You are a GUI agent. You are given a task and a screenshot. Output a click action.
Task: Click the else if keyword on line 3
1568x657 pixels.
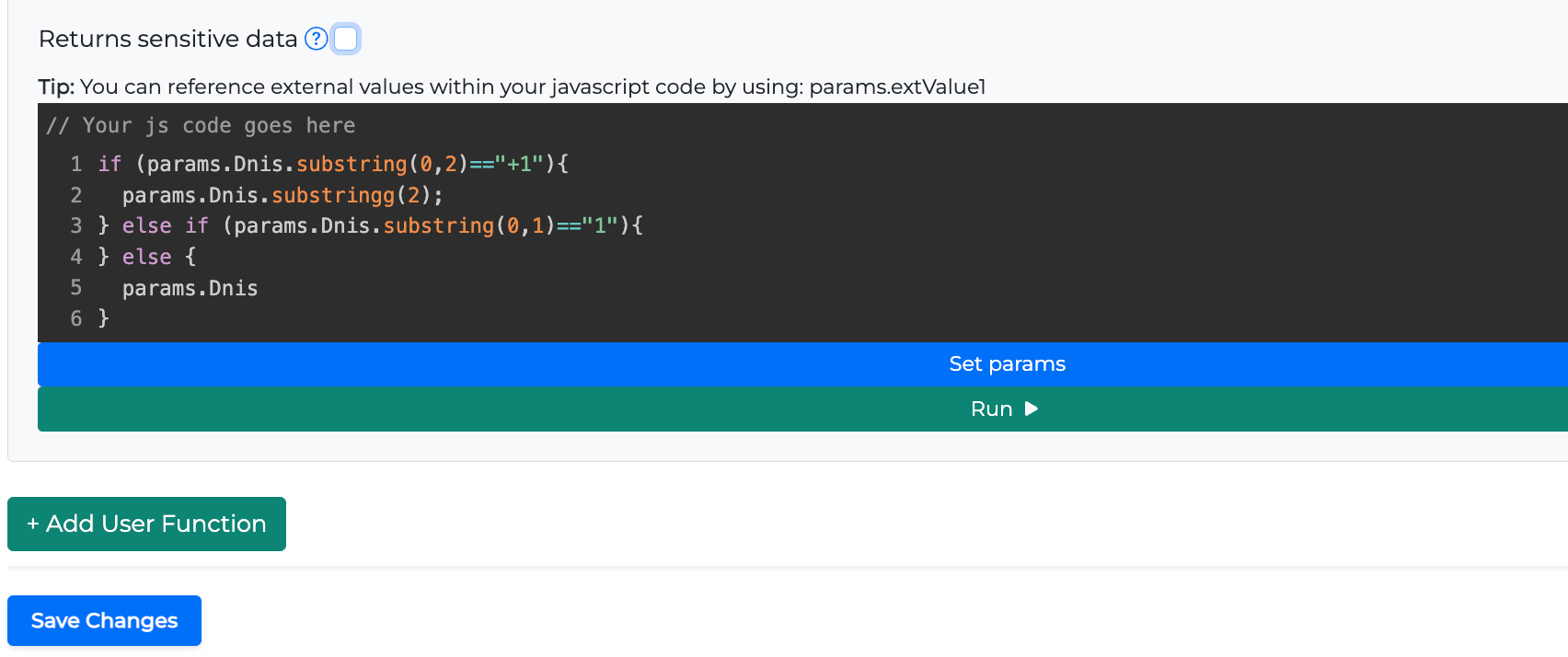coord(165,226)
